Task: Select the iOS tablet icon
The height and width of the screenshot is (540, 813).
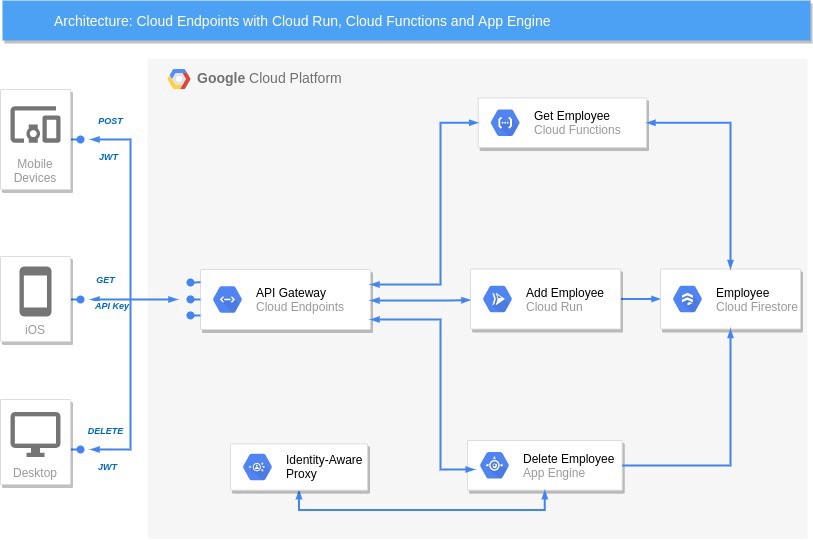Action: tap(35, 292)
